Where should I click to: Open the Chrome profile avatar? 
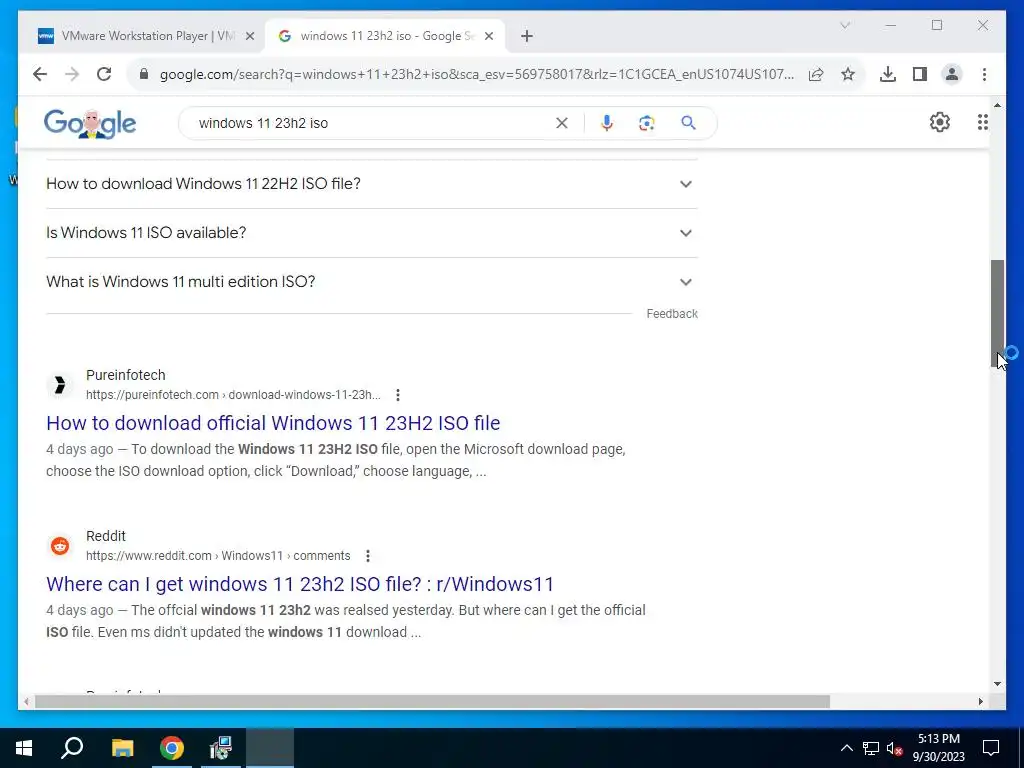click(x=952, y=74)
